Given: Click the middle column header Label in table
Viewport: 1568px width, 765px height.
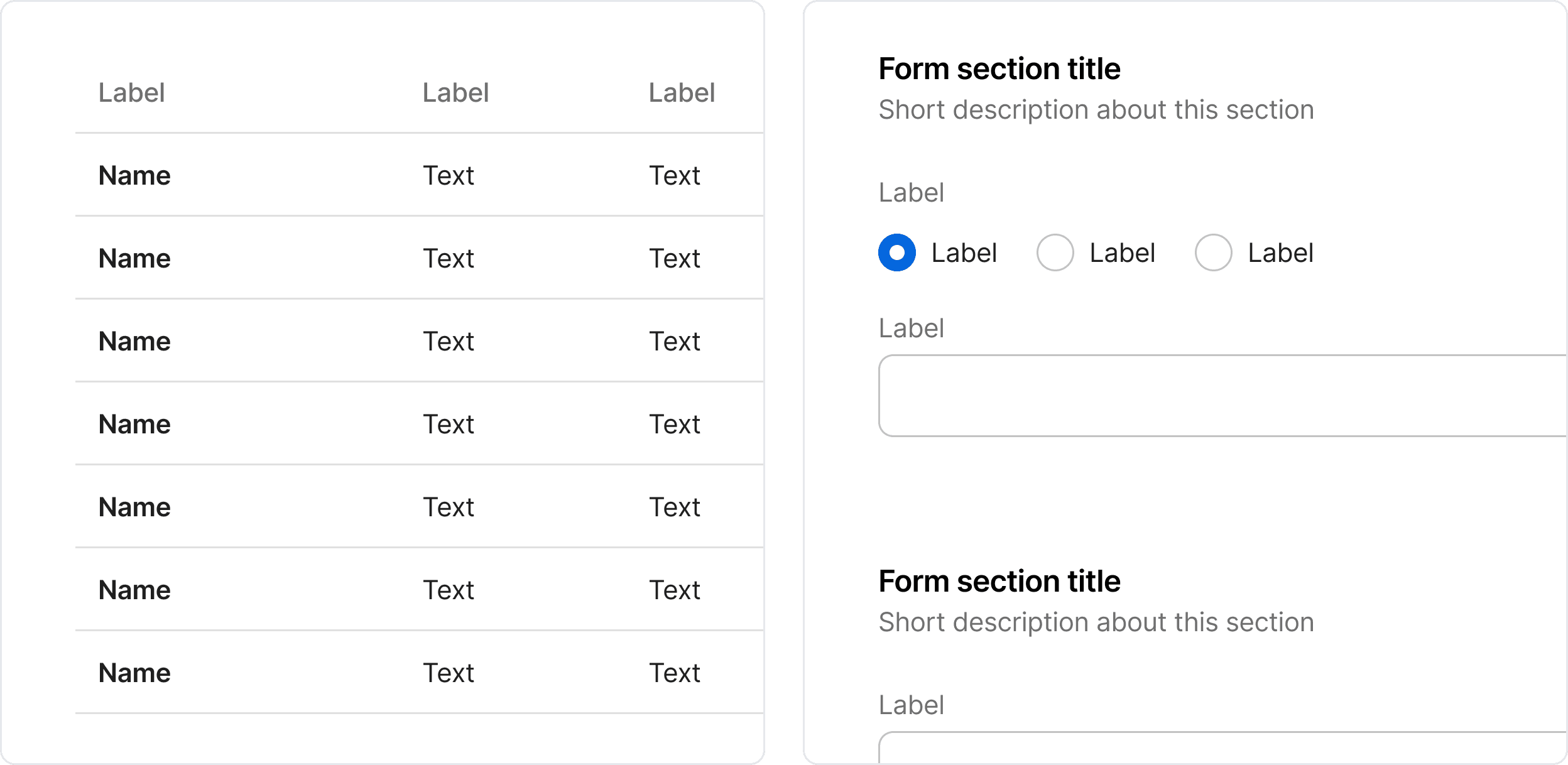Looking at the screenshot, I should coord(455,93).
